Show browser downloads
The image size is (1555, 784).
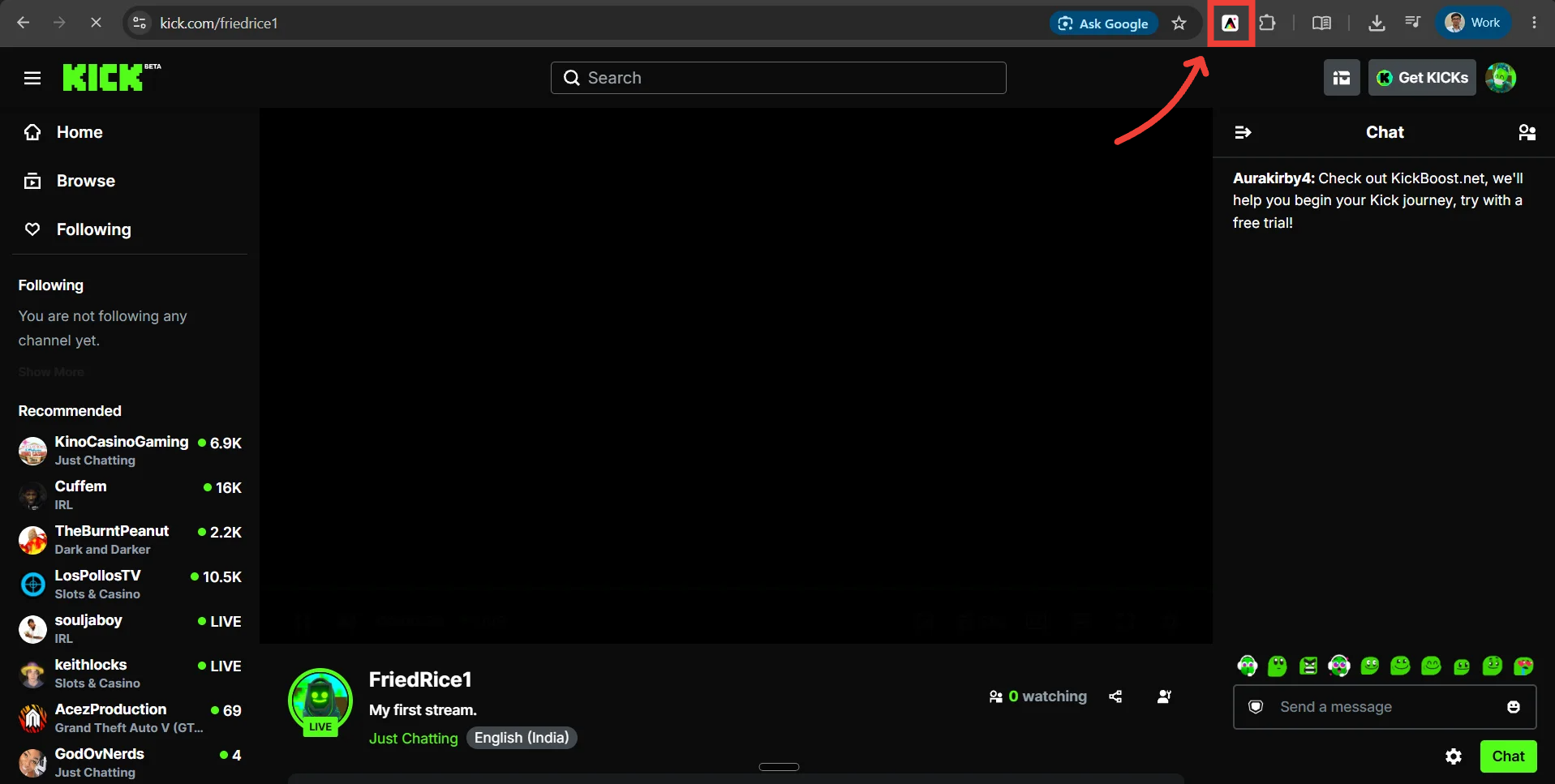click(1377, 24)
